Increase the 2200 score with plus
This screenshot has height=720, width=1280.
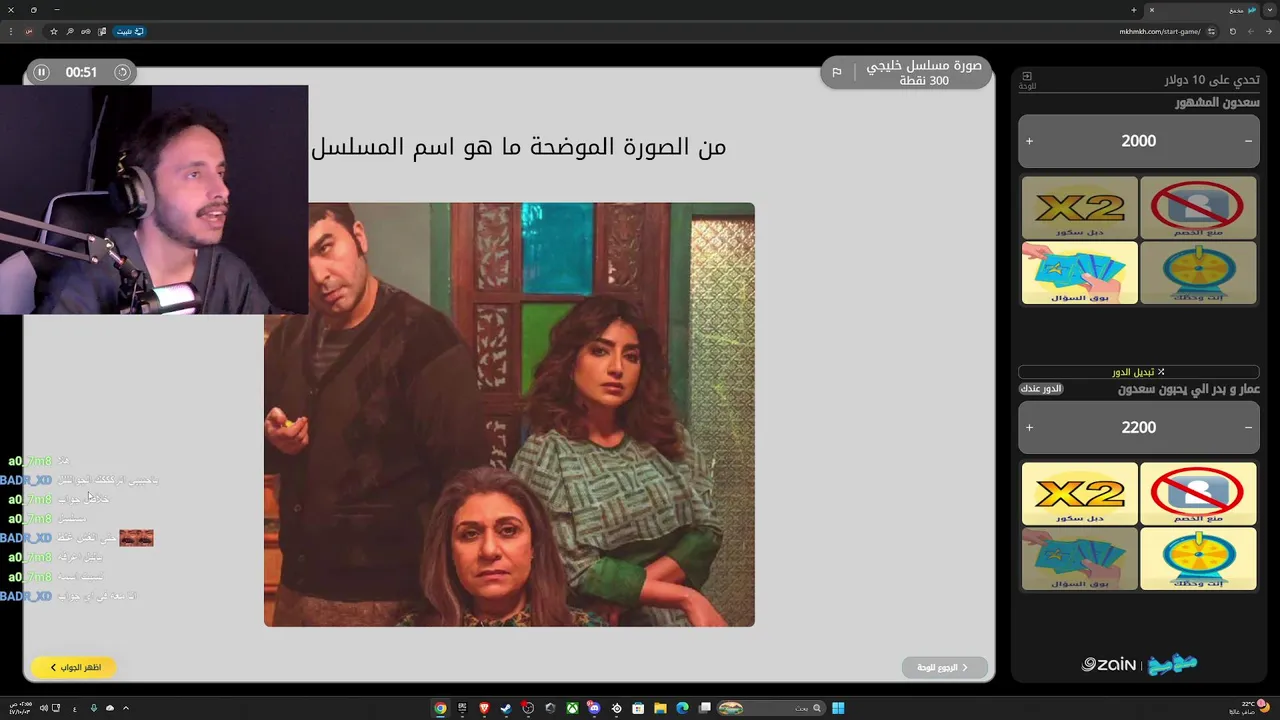1029,427
